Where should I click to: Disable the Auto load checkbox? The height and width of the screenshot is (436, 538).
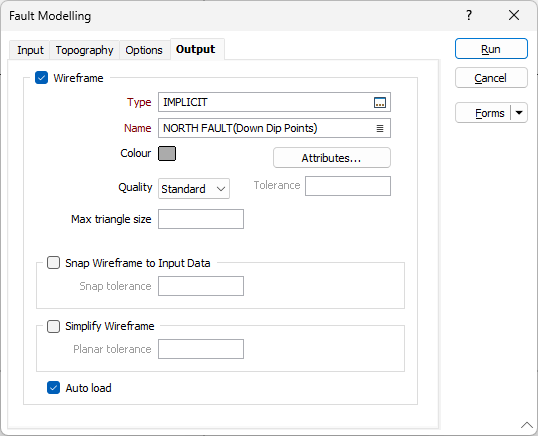[54, 388]
